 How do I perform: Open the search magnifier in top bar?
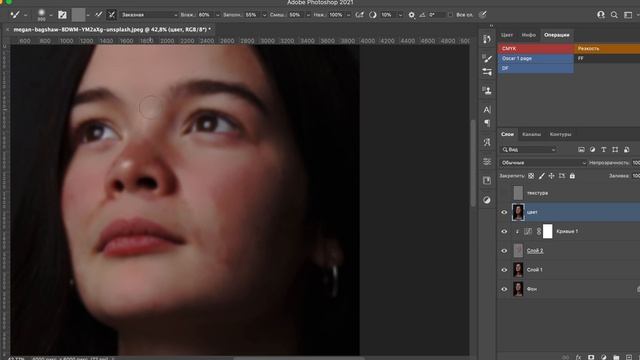[614, 15]
